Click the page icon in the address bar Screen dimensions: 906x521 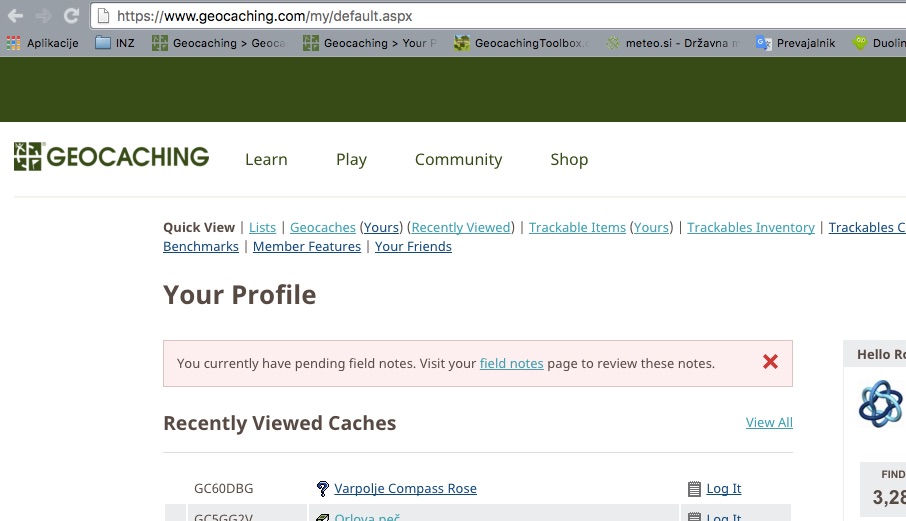(x=103, y=16)
